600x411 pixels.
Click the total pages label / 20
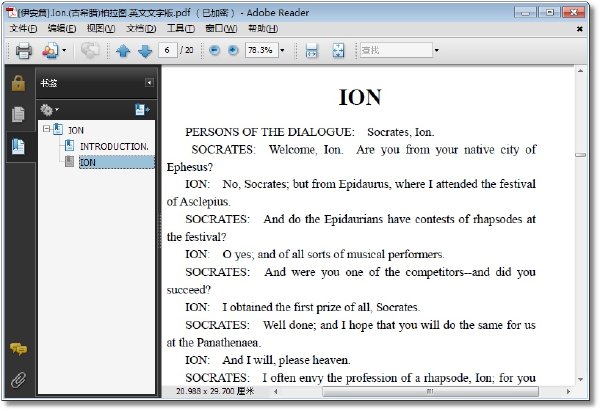[x=187, y=50]
